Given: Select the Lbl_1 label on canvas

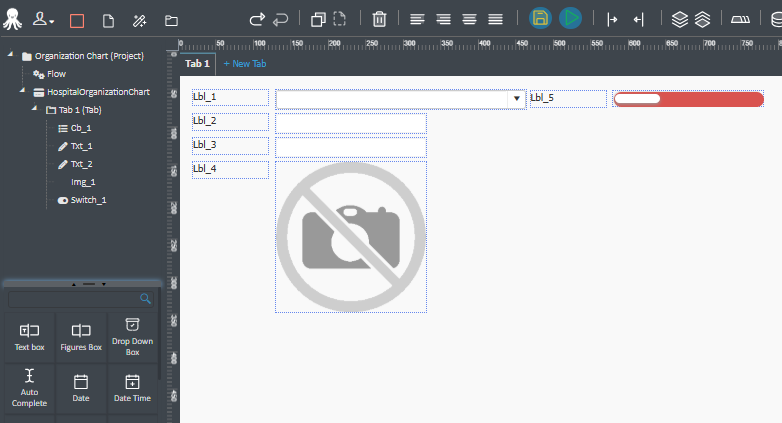Looking at the screenshot, I should (x=230, y=98).
